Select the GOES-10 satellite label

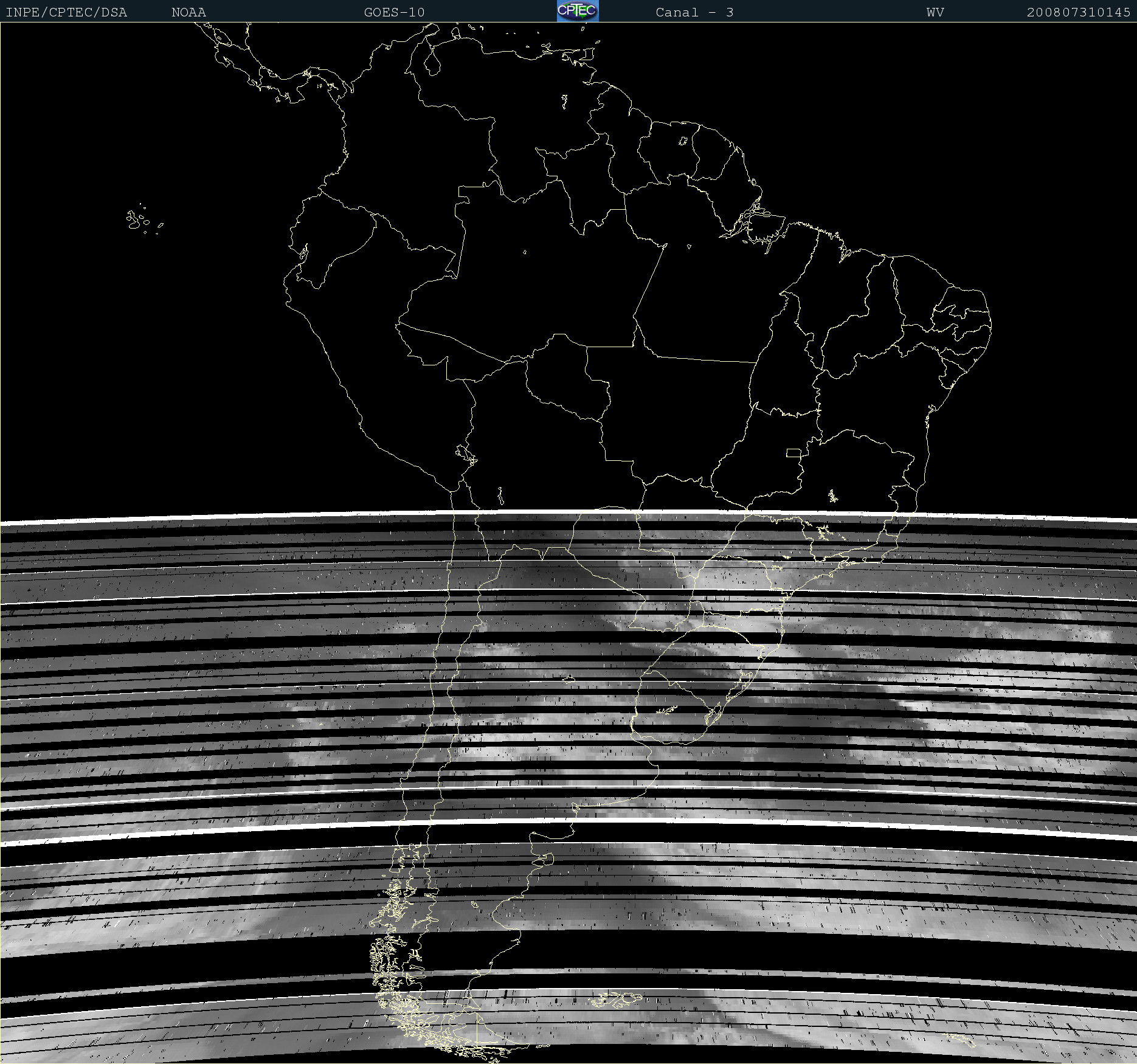(394, 12)
